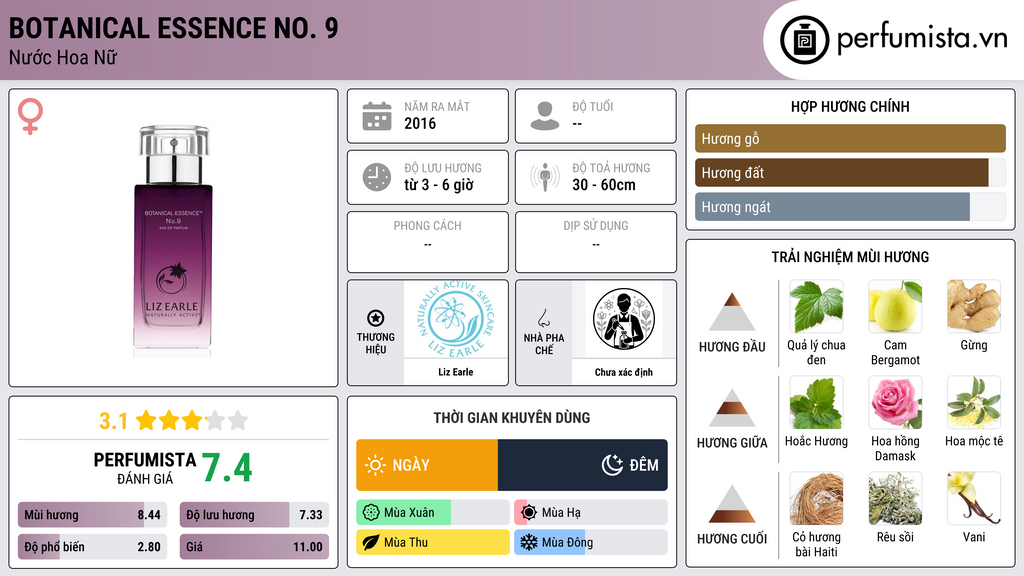Click the clock icon for Độ lưu hương
This screenshot has width=1024, height=576.
377,177
